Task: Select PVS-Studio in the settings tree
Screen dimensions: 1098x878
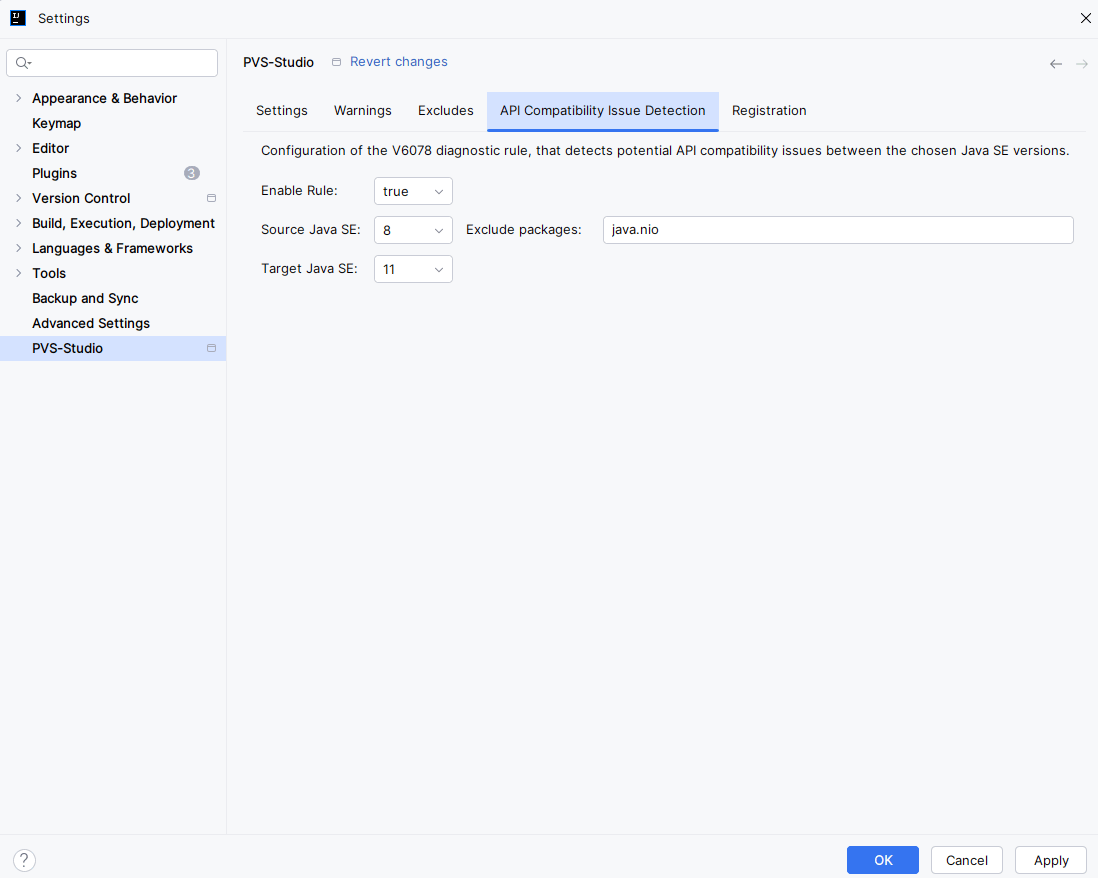Action: (x=113, y=348)
